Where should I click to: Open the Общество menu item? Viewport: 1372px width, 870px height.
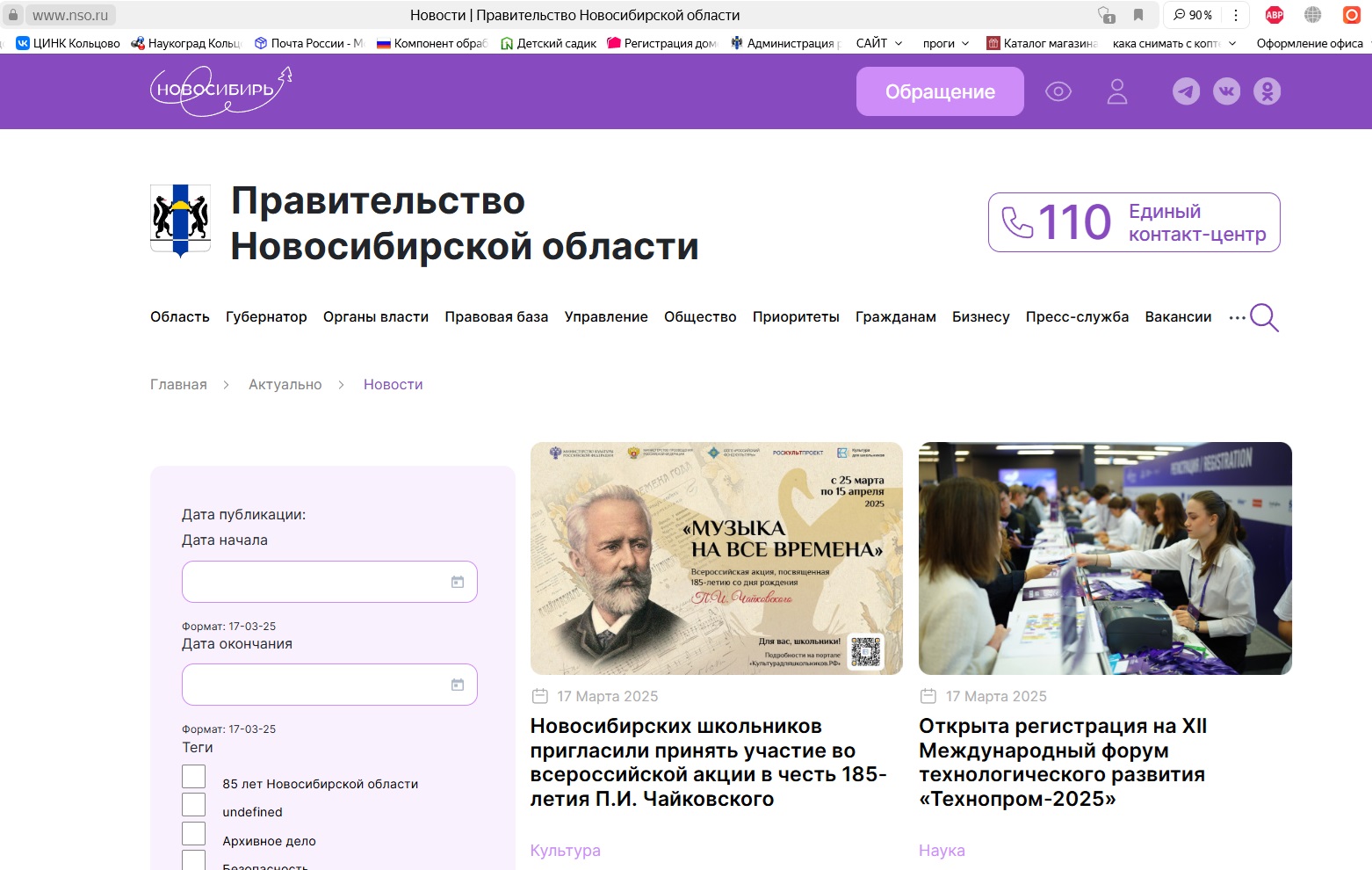[x=700, y=317]
